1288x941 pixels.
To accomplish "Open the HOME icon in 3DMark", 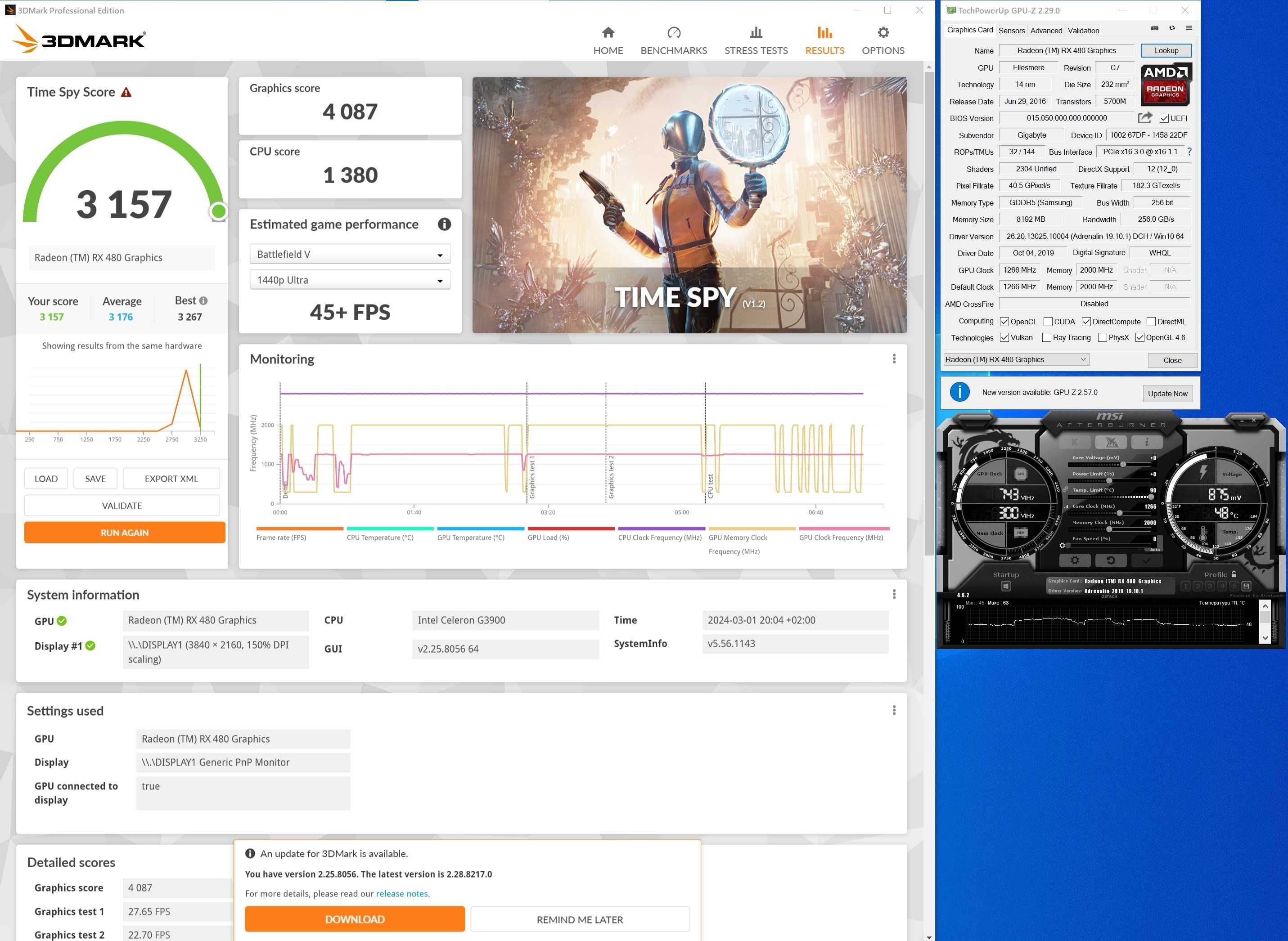I will pos(608,32).
